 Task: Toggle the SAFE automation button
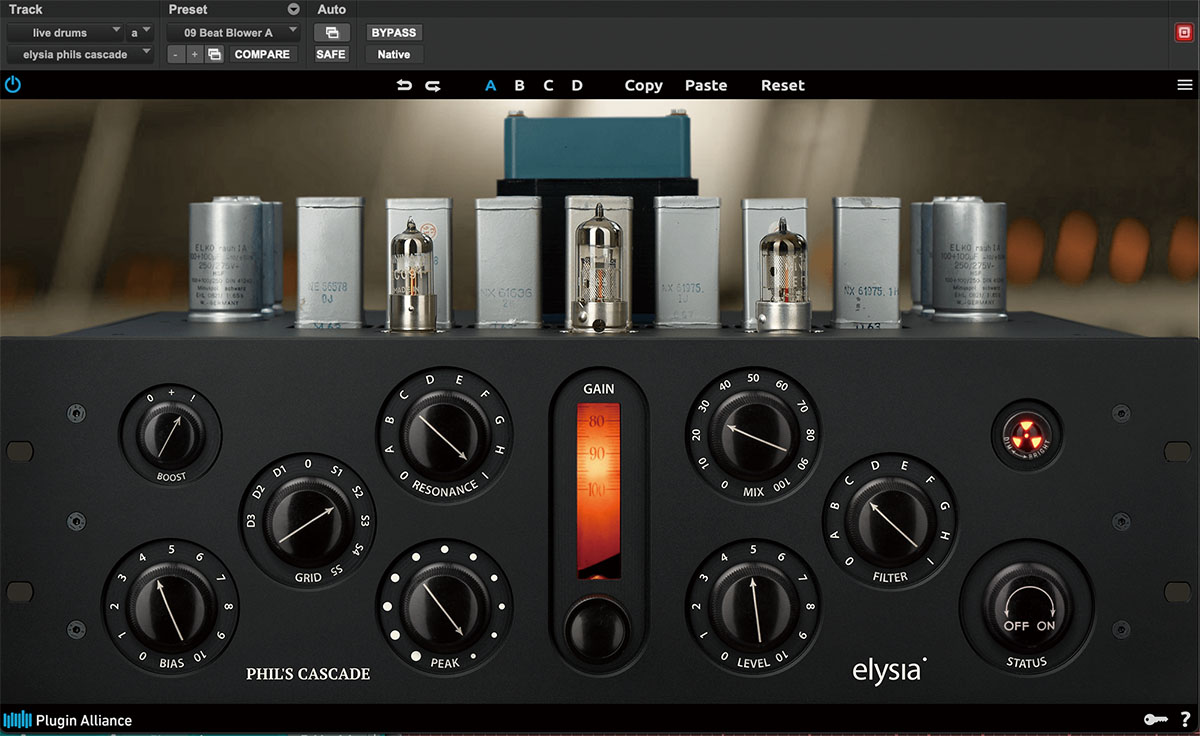click(x=331, y=55)
